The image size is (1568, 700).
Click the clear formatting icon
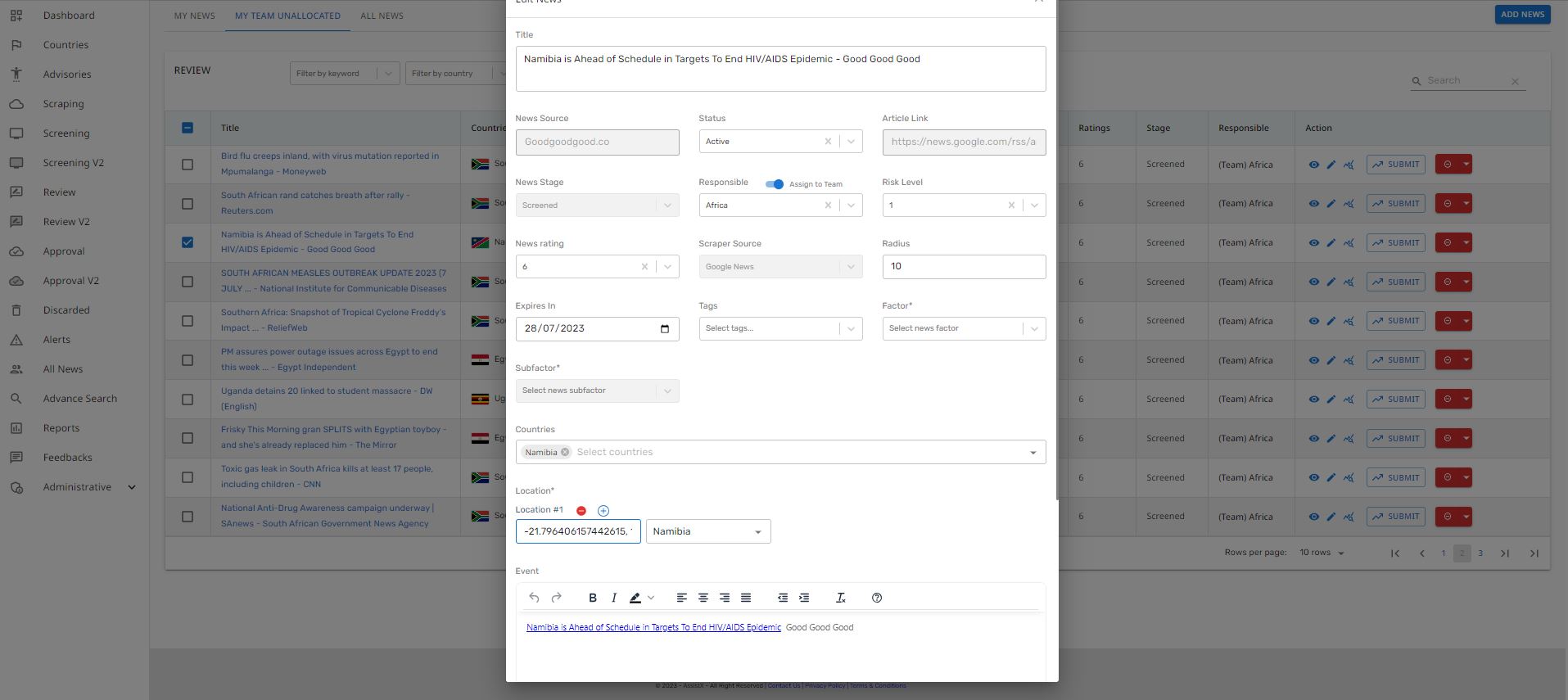(x=840, y=598)
